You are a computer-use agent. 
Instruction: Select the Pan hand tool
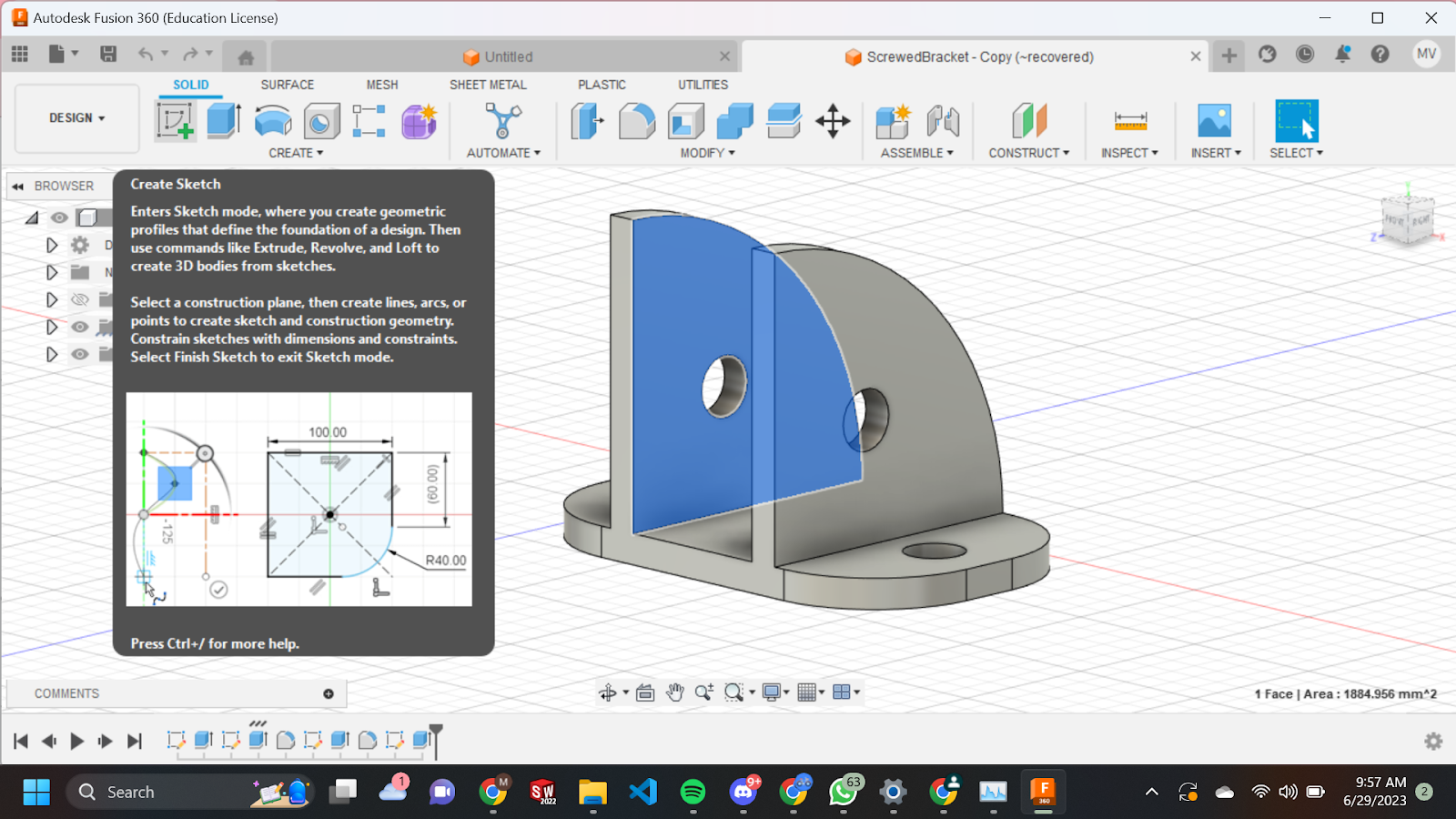tap(674, 693)
